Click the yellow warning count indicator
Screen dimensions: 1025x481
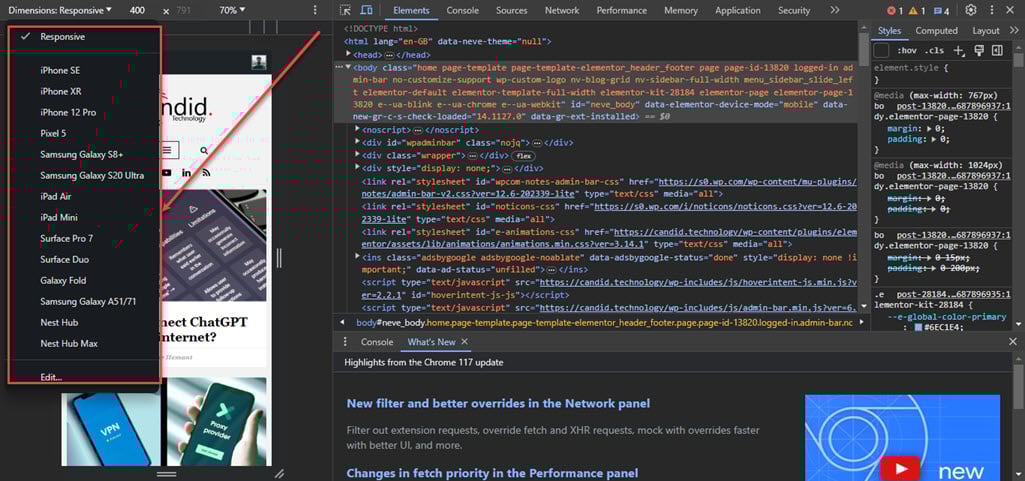[917, 10]
